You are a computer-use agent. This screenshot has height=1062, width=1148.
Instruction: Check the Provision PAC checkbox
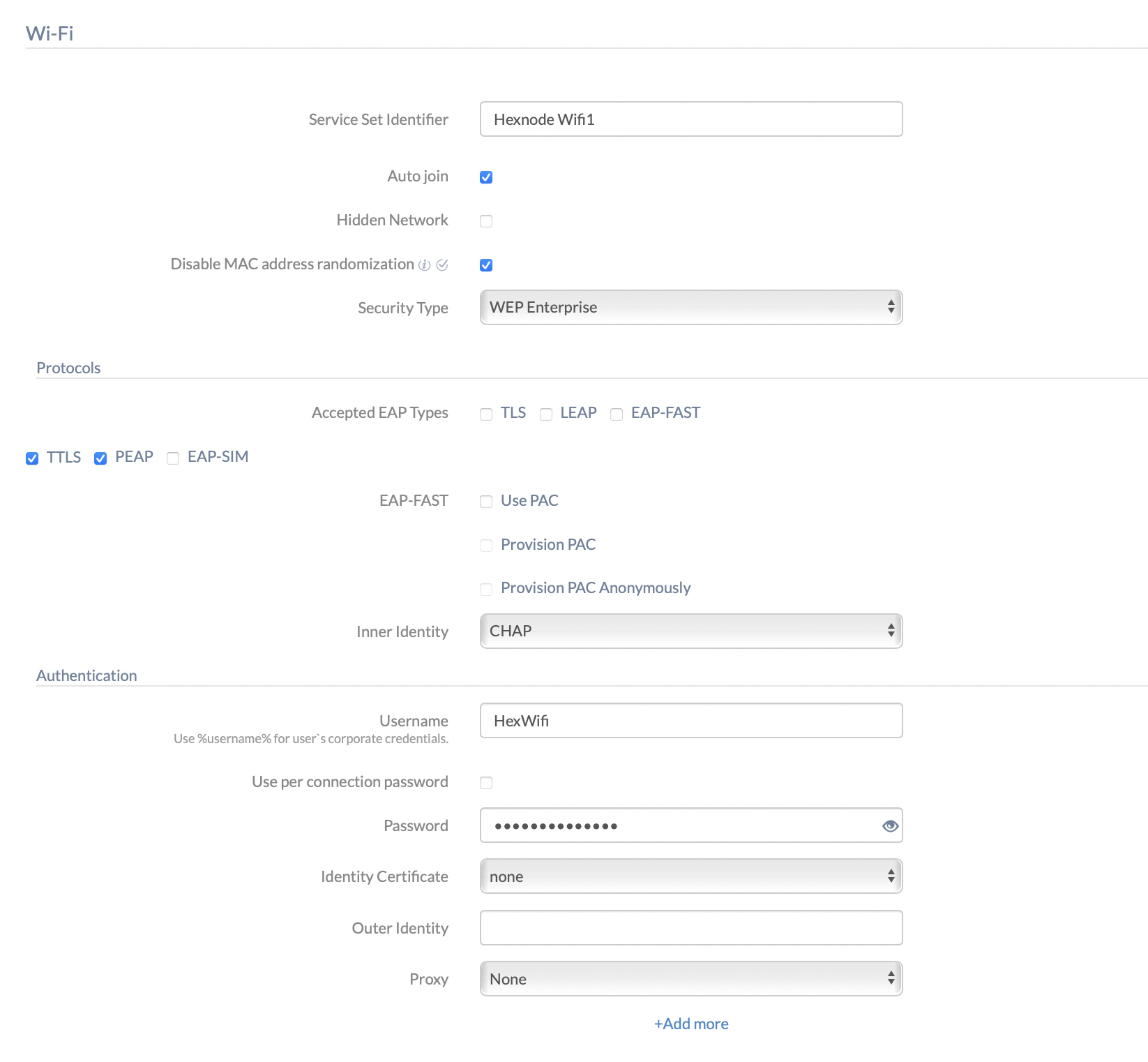[x=486, y=546]
